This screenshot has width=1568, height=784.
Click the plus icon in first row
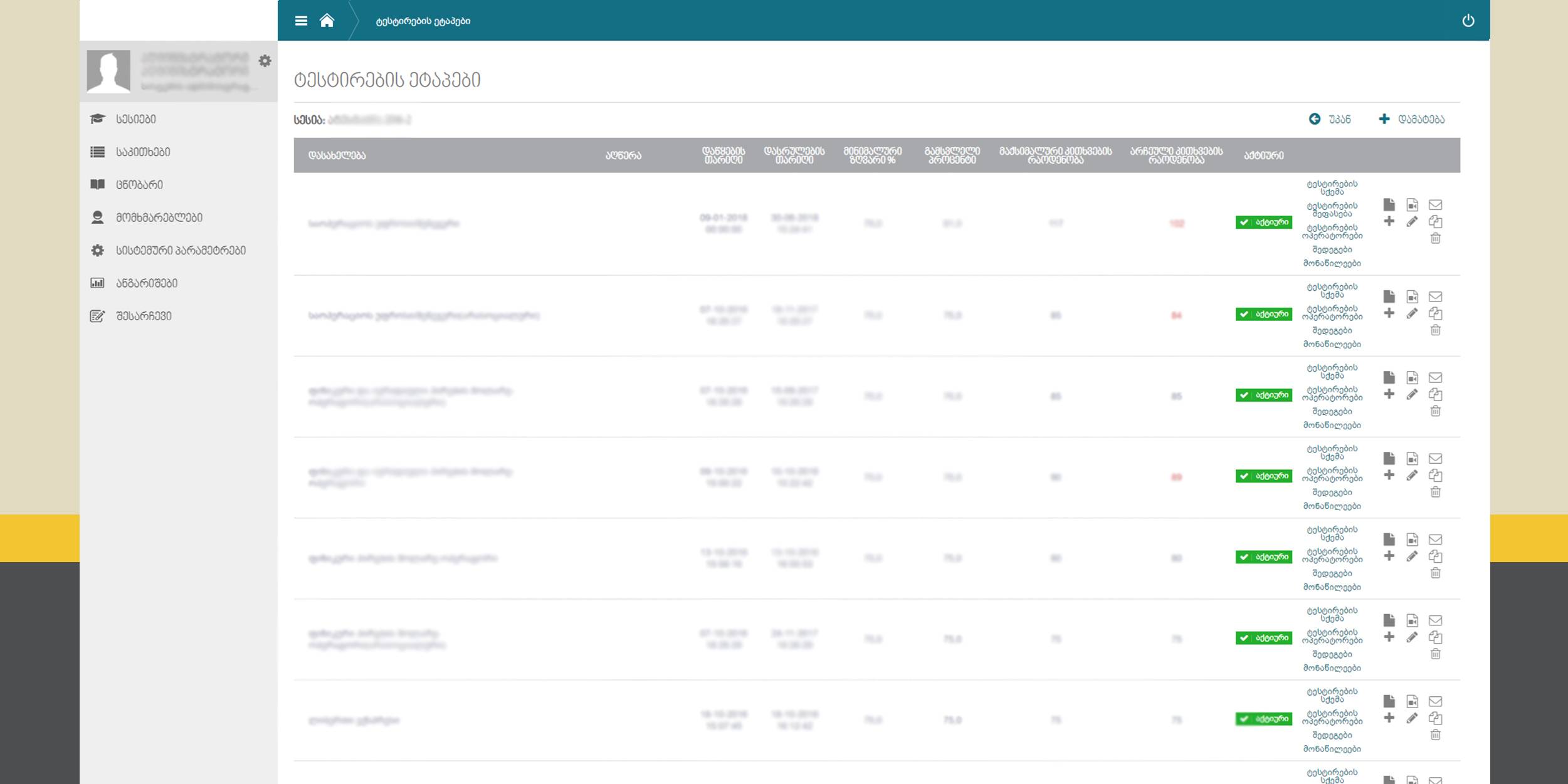[x=1389, y=221]
